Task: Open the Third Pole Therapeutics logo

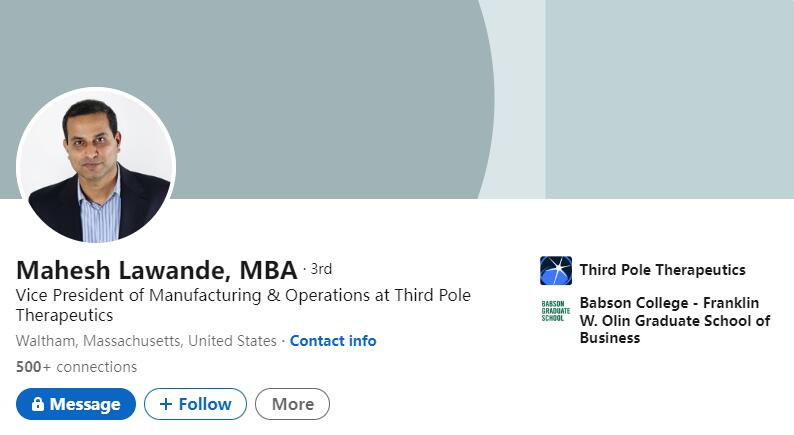Action: (556, 270)
